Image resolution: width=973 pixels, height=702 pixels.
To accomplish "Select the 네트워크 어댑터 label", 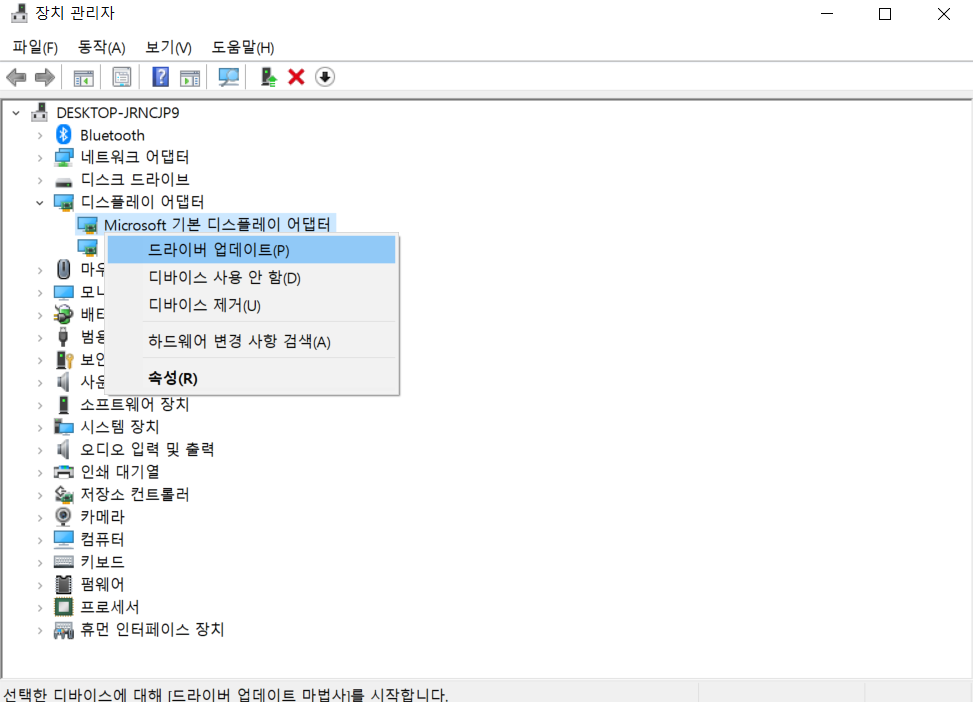I will [135, 157].
